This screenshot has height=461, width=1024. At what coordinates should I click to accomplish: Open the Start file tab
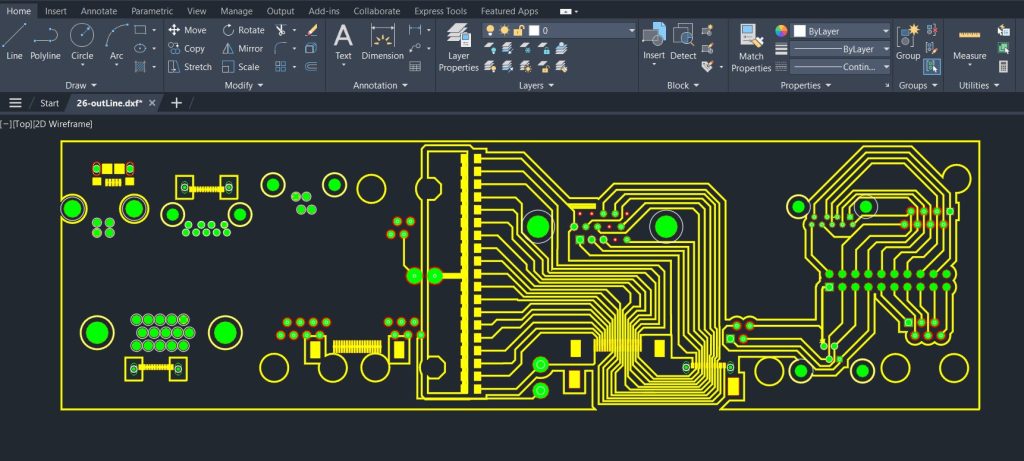tap(49, 103)
